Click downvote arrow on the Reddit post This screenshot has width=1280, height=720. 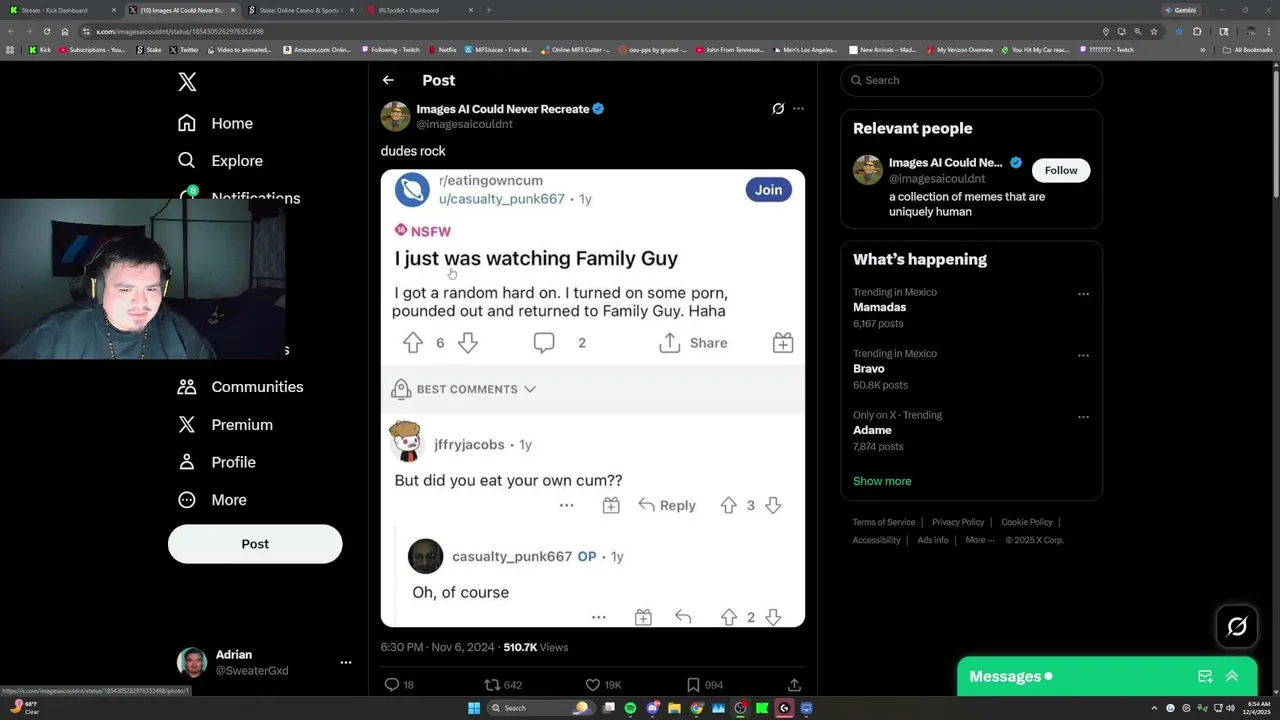point(467,343)
